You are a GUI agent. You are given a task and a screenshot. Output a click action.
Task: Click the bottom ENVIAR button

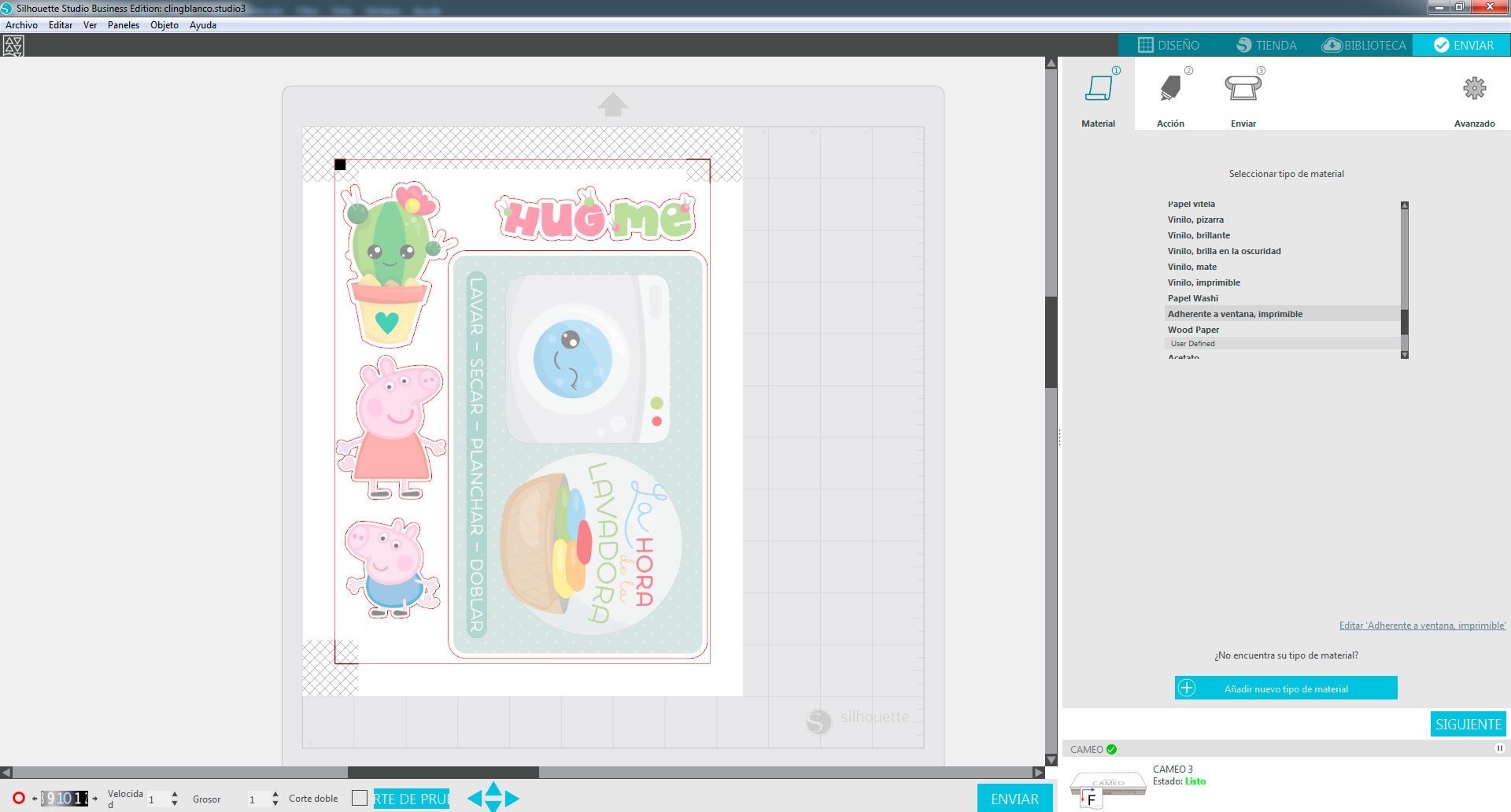pos(1015,799)
